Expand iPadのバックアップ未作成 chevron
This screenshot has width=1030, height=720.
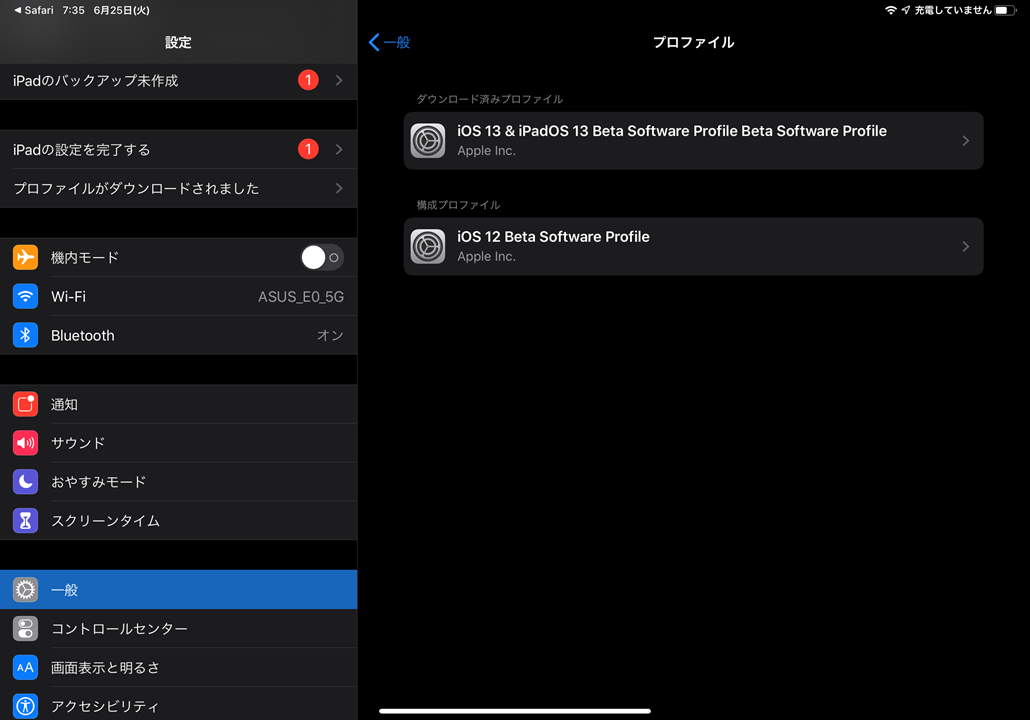(339, 80)
